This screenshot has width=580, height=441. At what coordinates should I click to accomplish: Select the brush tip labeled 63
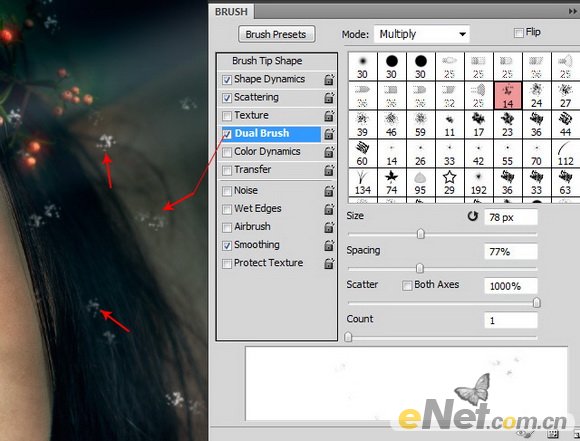[x=566, y=183]
